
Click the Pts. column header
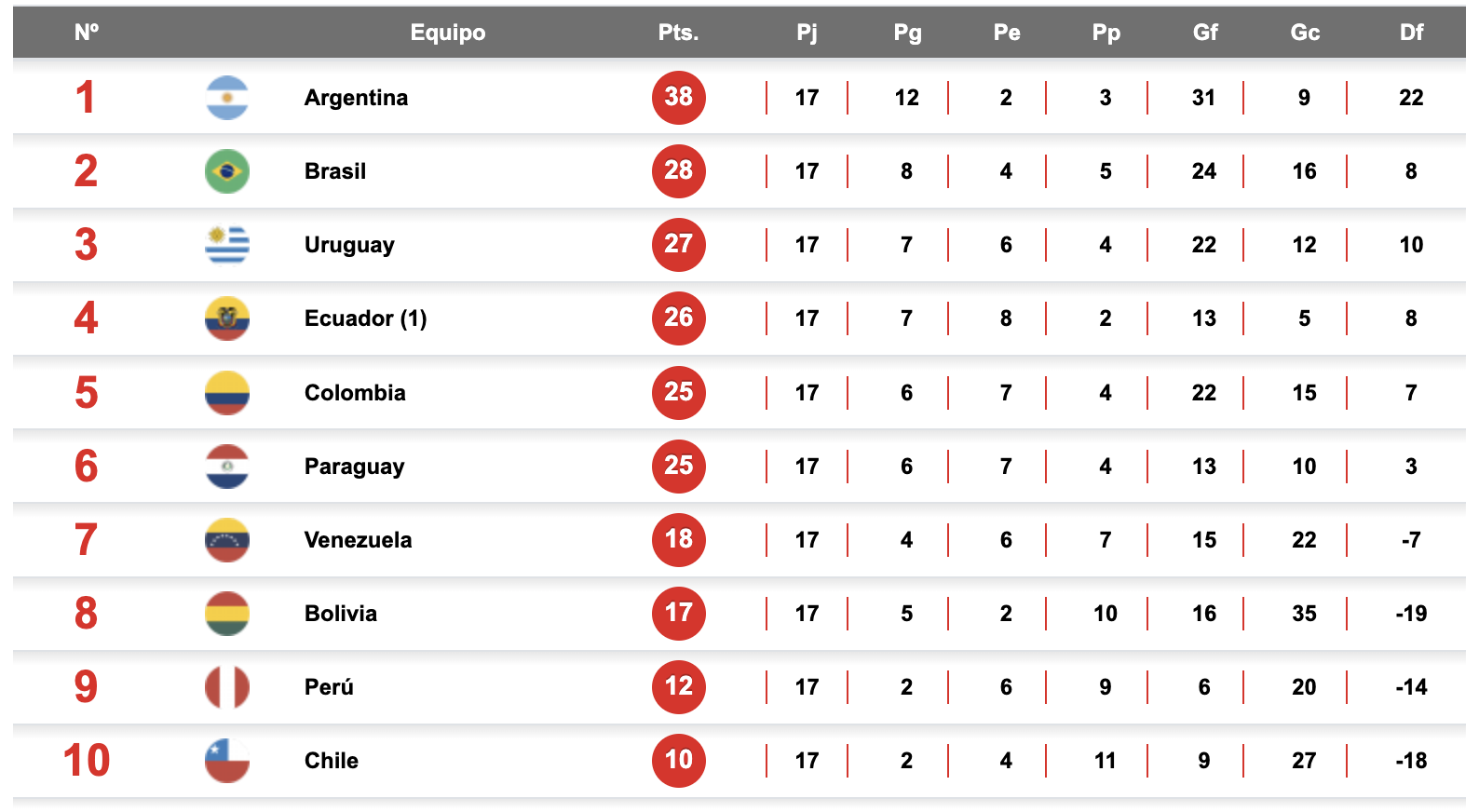pos(678,33)
